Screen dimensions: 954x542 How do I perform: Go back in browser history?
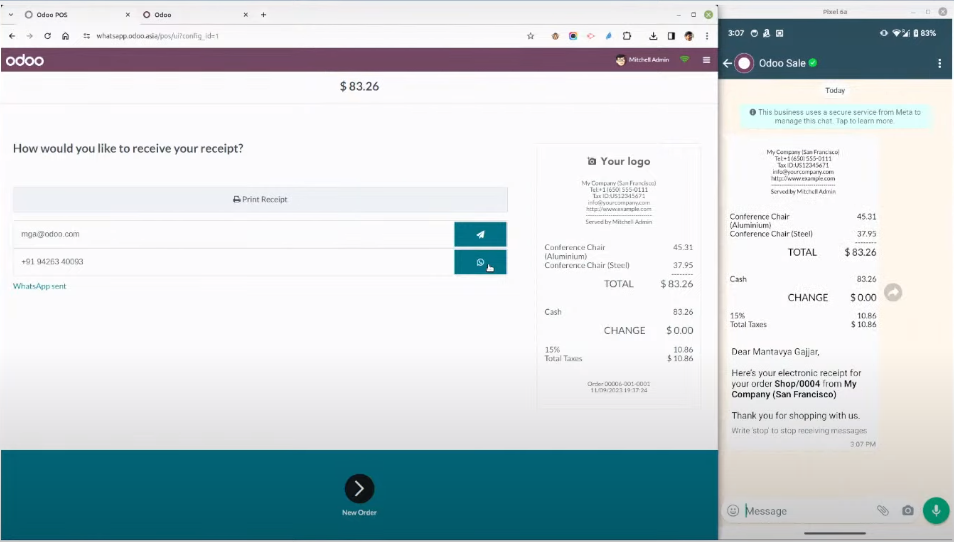tap(12, 36)
